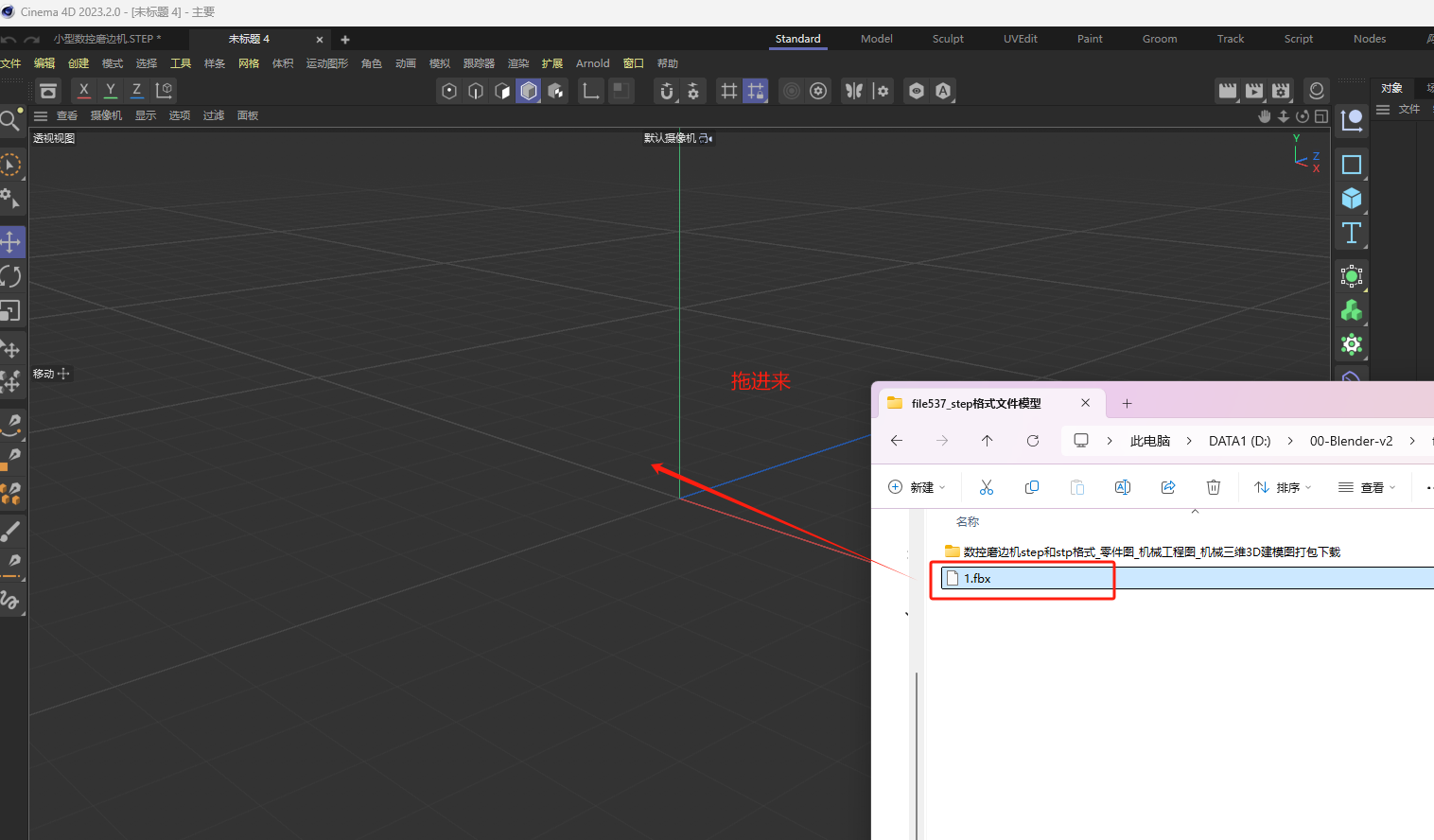The width and height of the screenshot is (1434, 840).
Task: Open the green cloner MoGraph icon
Action: coord(1352,310)
